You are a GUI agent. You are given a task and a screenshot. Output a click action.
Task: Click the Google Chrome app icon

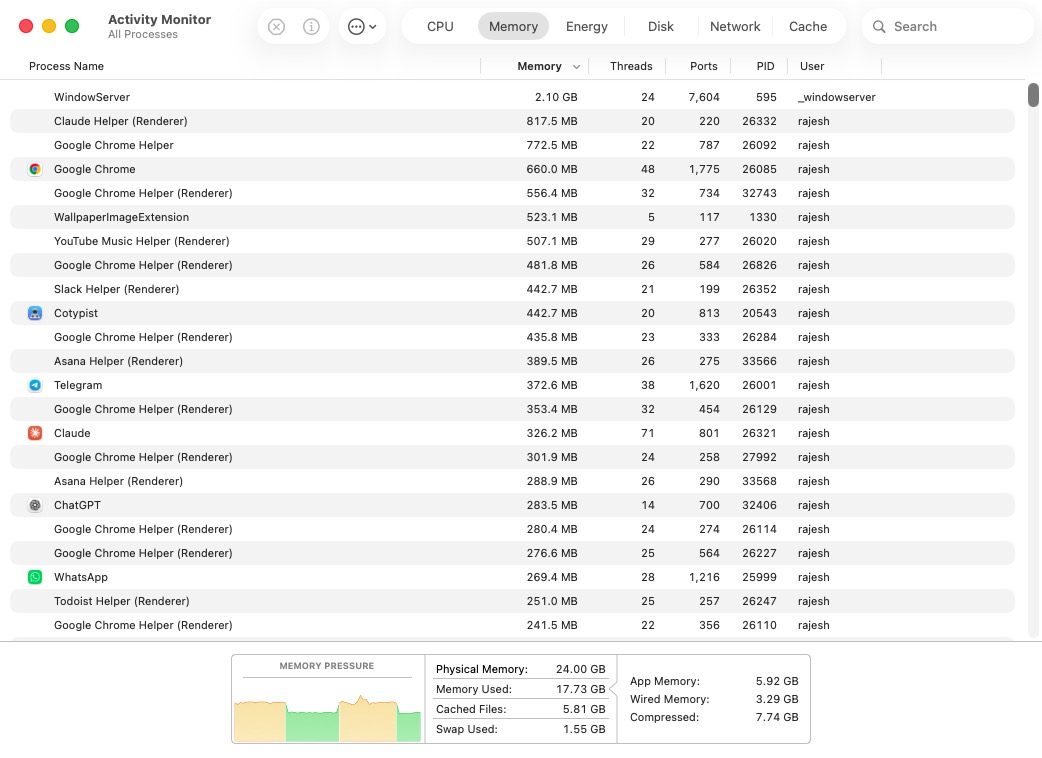pyautogui.click(x=35, y=169)
